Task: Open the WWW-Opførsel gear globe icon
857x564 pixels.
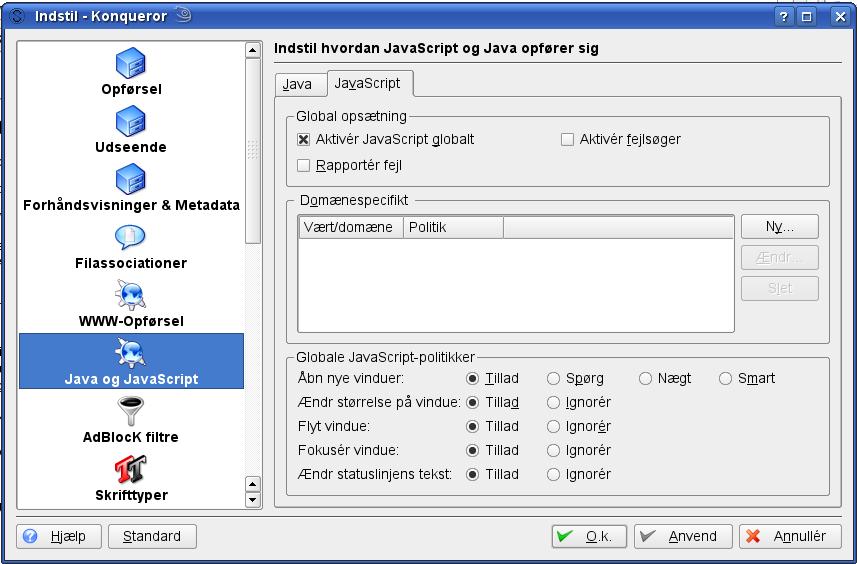Action: pyautogui.click(x=131, y=295)
